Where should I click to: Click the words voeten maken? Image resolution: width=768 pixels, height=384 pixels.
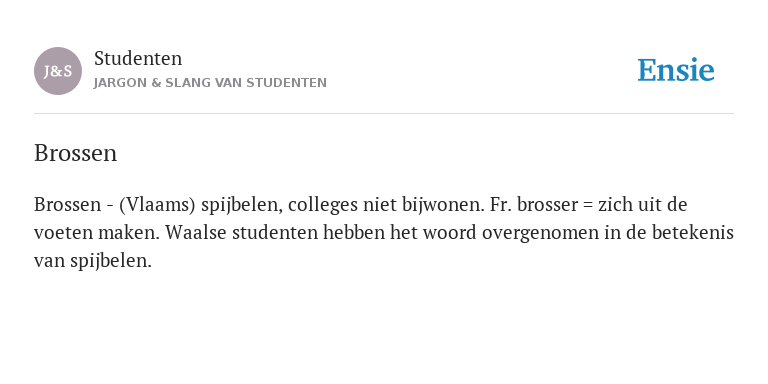tap(97, 233)
